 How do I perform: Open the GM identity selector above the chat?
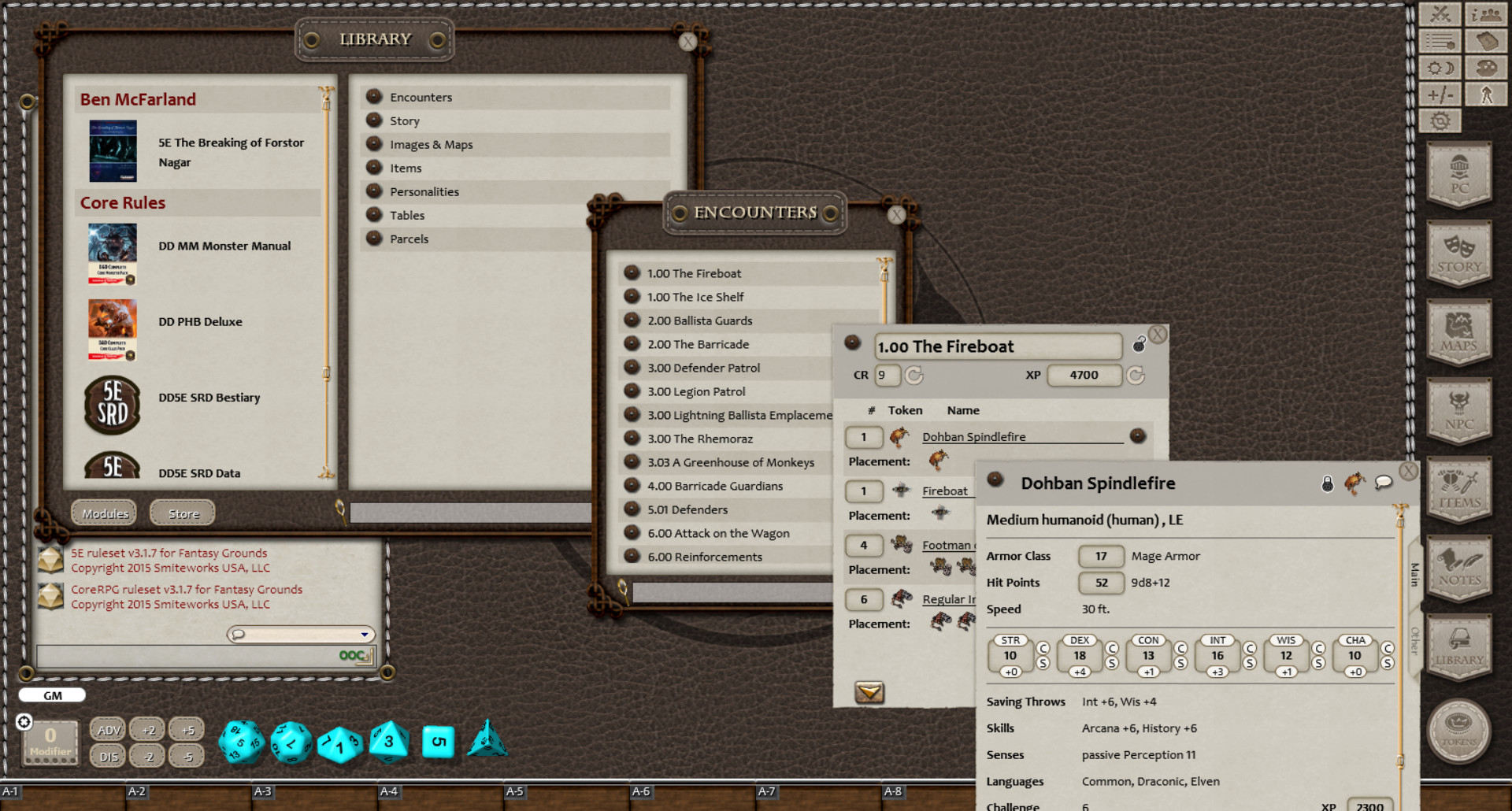tap(52, 694)
